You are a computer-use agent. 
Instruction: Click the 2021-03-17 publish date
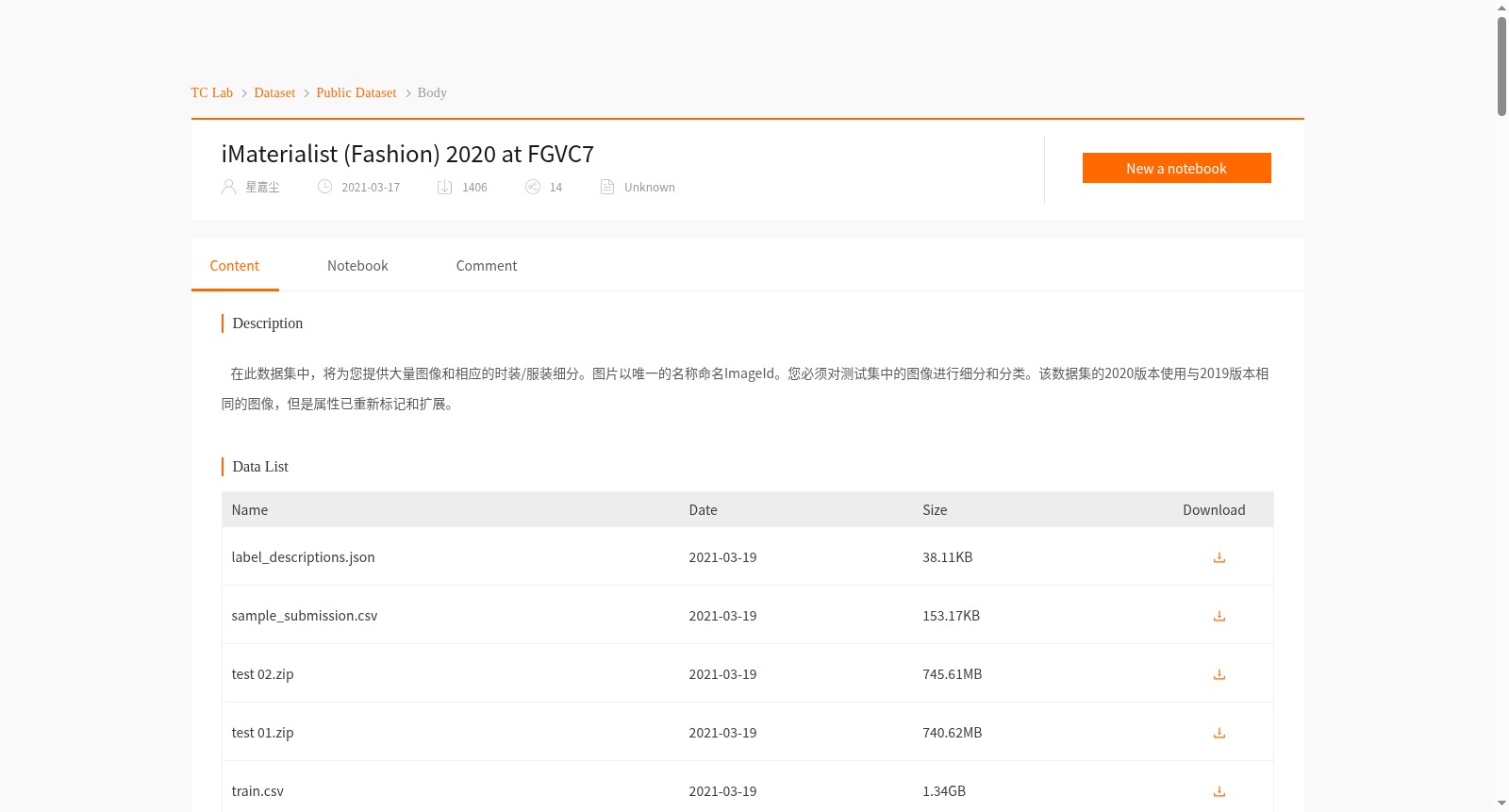pyautogui.click(x=371, y=188)
